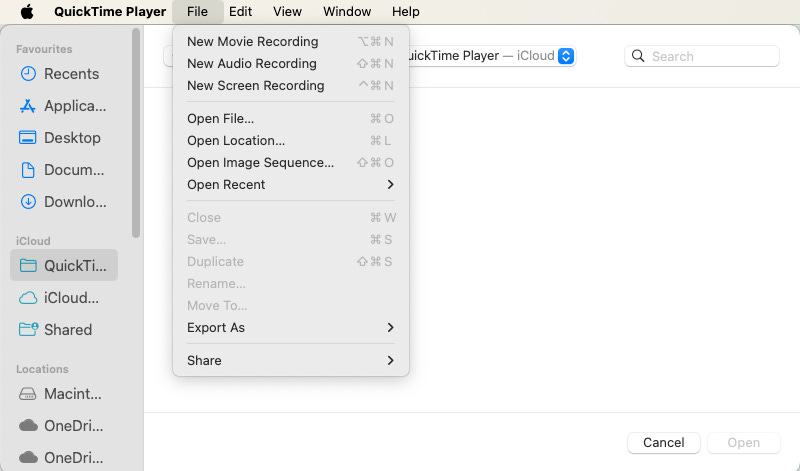Screen dimensions: 800x471
Task: Select the second OneDrive location
Action: 64,457
